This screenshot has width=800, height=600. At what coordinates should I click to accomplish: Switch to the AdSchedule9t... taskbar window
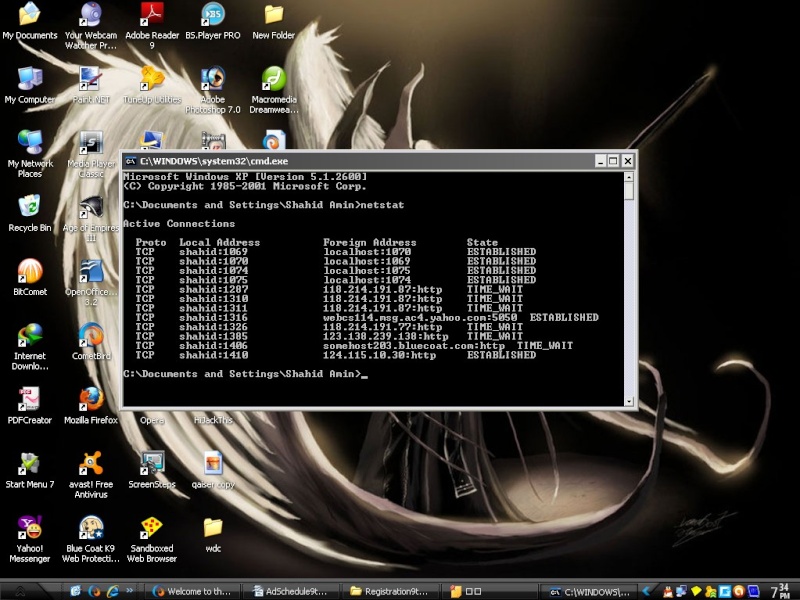(291, 591)
